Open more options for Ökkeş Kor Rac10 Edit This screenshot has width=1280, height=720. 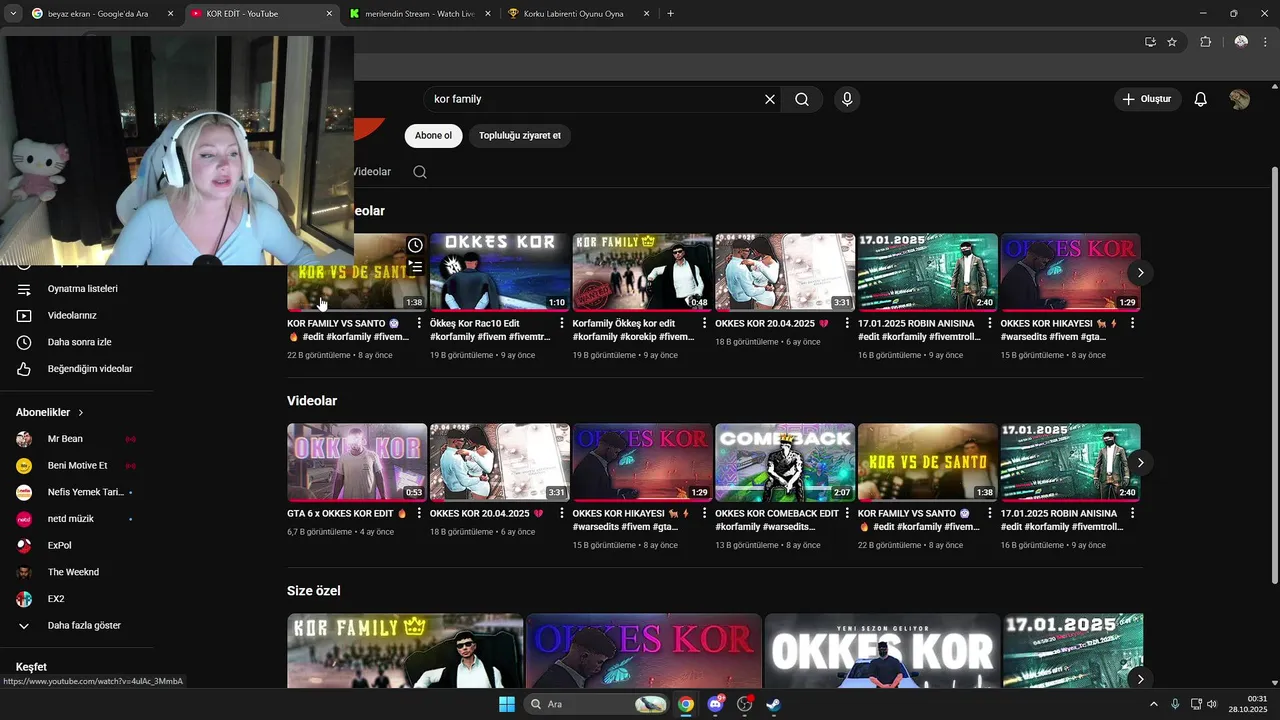click(562, 324)
